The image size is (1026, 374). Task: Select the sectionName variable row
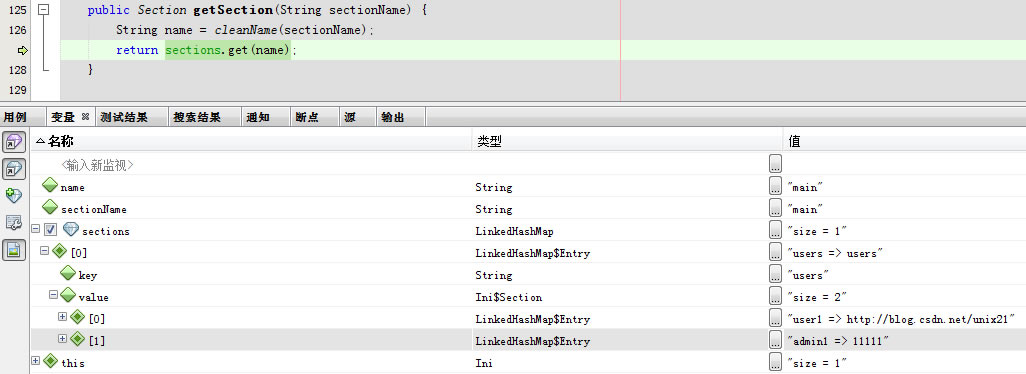(528, 209)
